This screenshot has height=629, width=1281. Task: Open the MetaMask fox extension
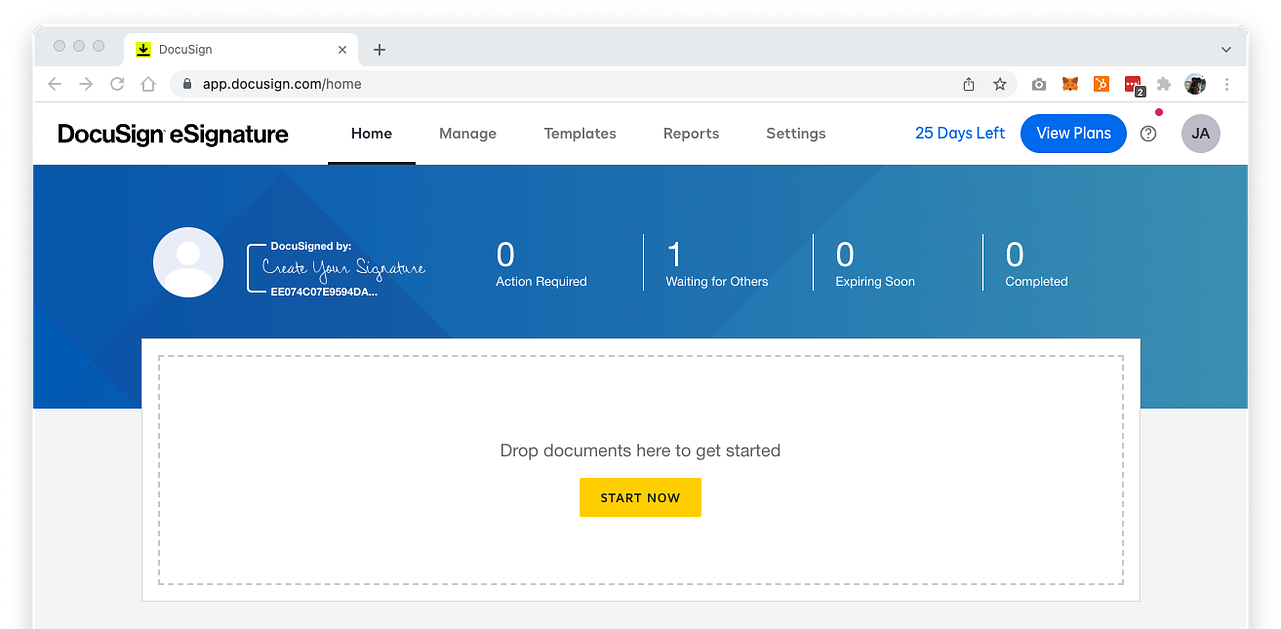click(x=1070, y=84)
